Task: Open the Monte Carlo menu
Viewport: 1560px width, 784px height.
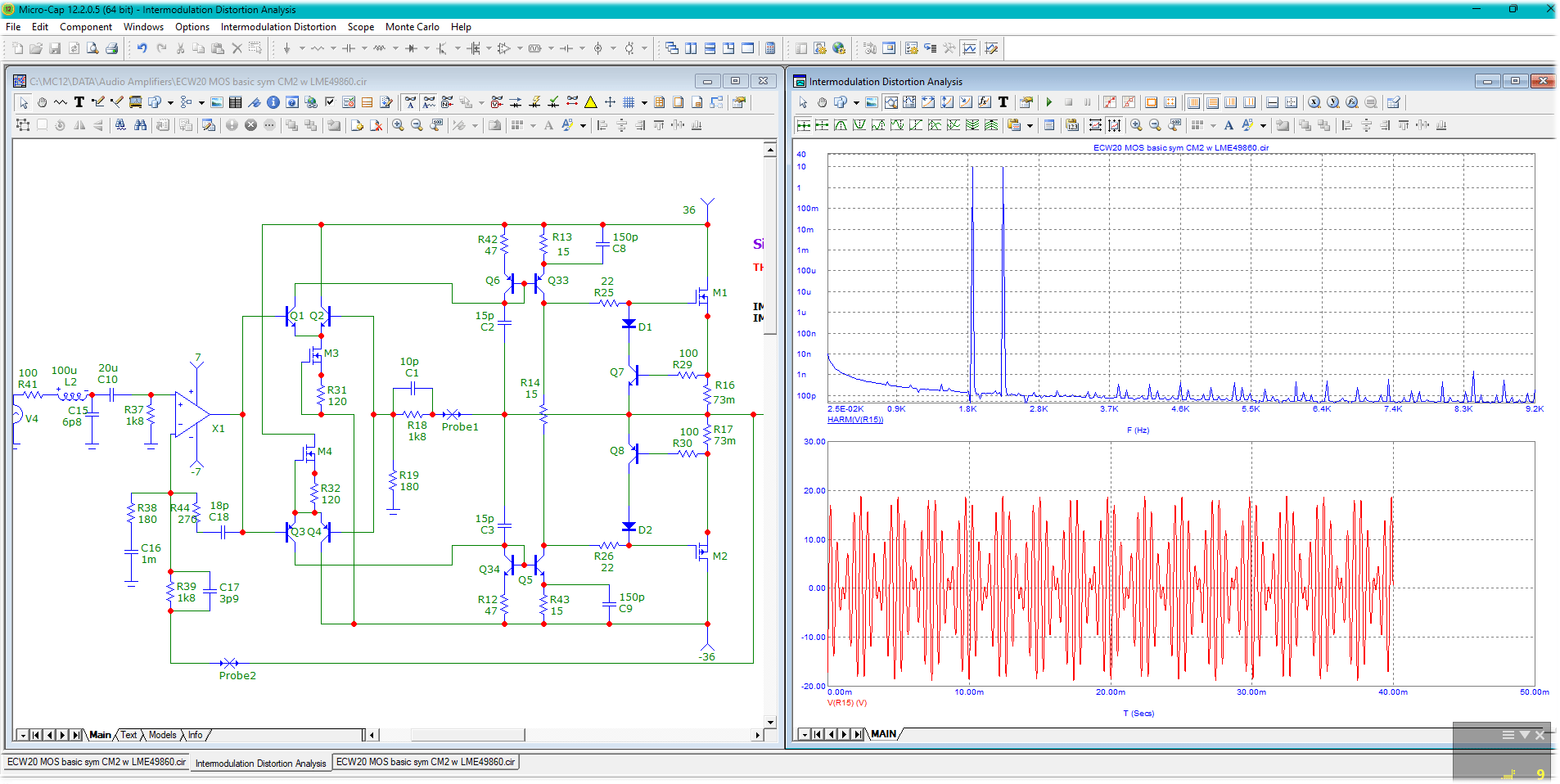Action: [x=413, y=27]
